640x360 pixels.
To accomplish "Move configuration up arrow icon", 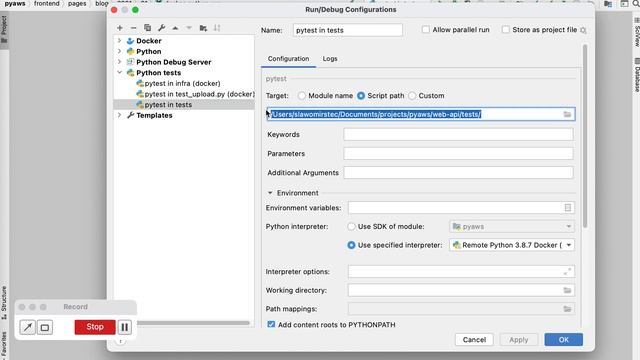I will point(175,28).
